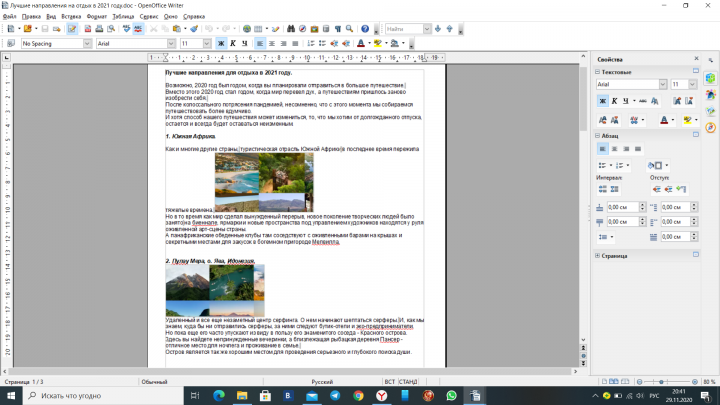Click the Open file icon in toolbar
Image resolution: width=720 pixels, height=405 pixels.
click(x=28, y=29)
